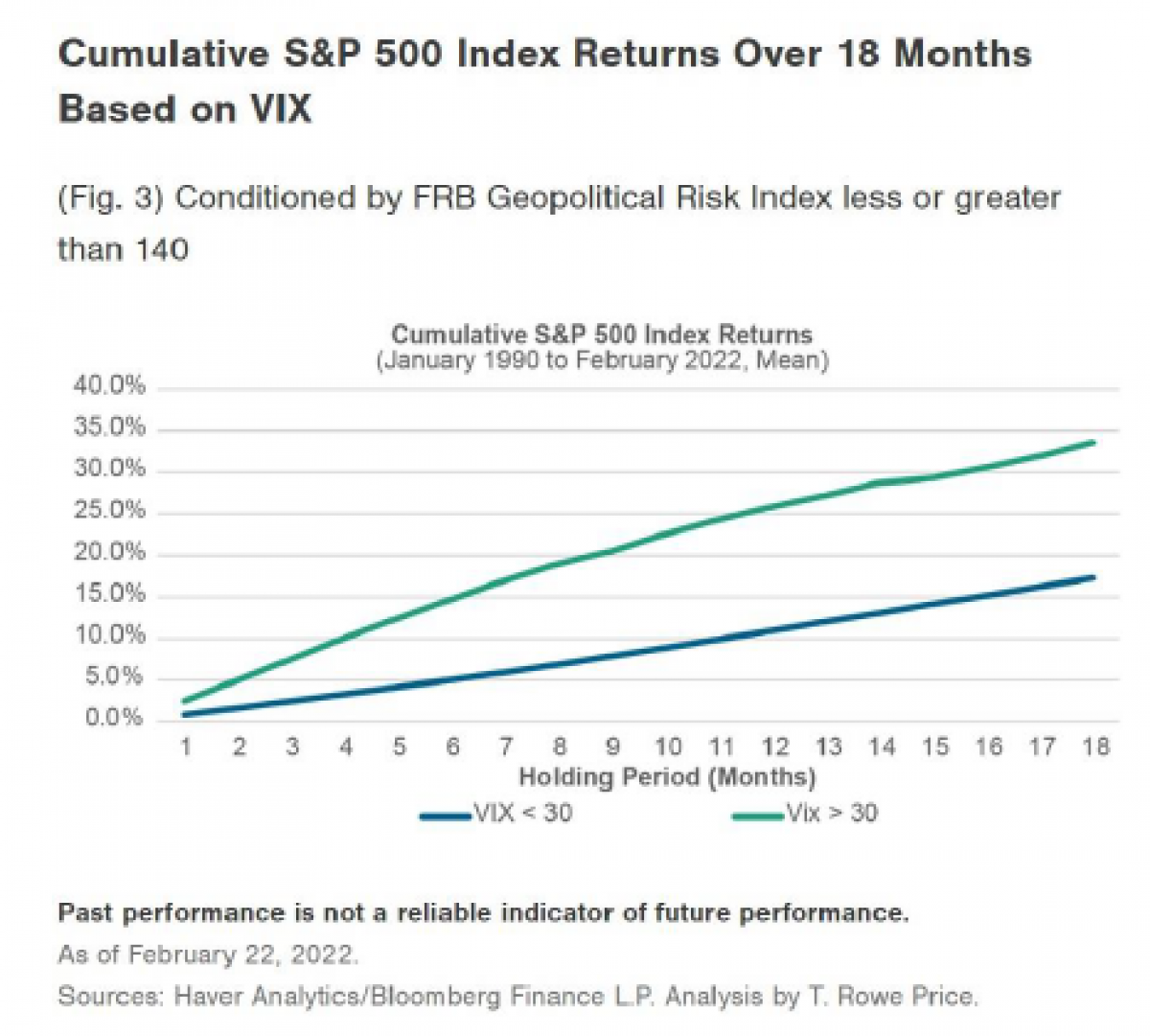1150x1036 pixels.
Task: Click the 'VIX < 30' legend label
Action: click(523, 814)
